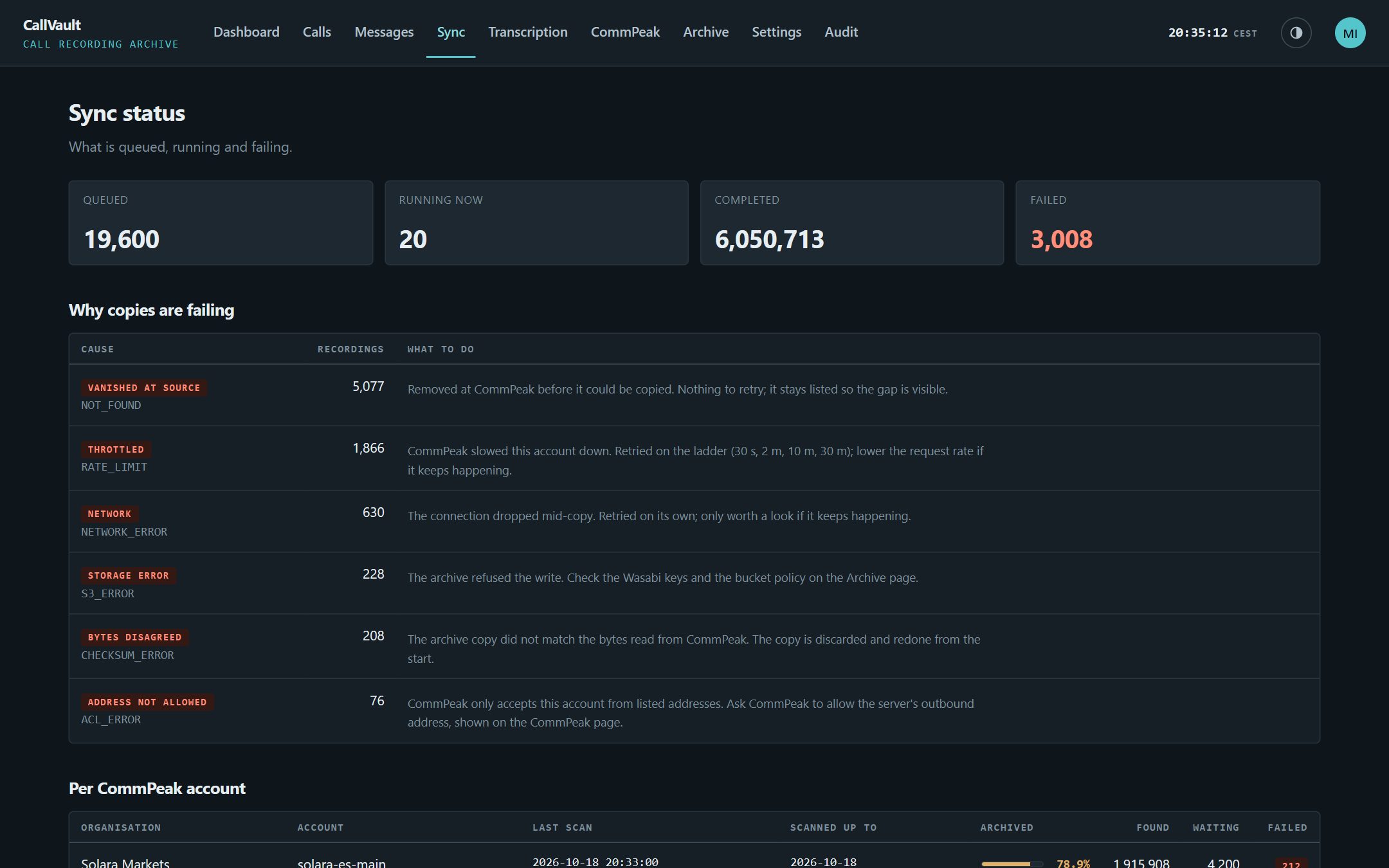1389x868 pixels.
Task: Click the ARCHIVED column header
Action: tap(1006, 827)
